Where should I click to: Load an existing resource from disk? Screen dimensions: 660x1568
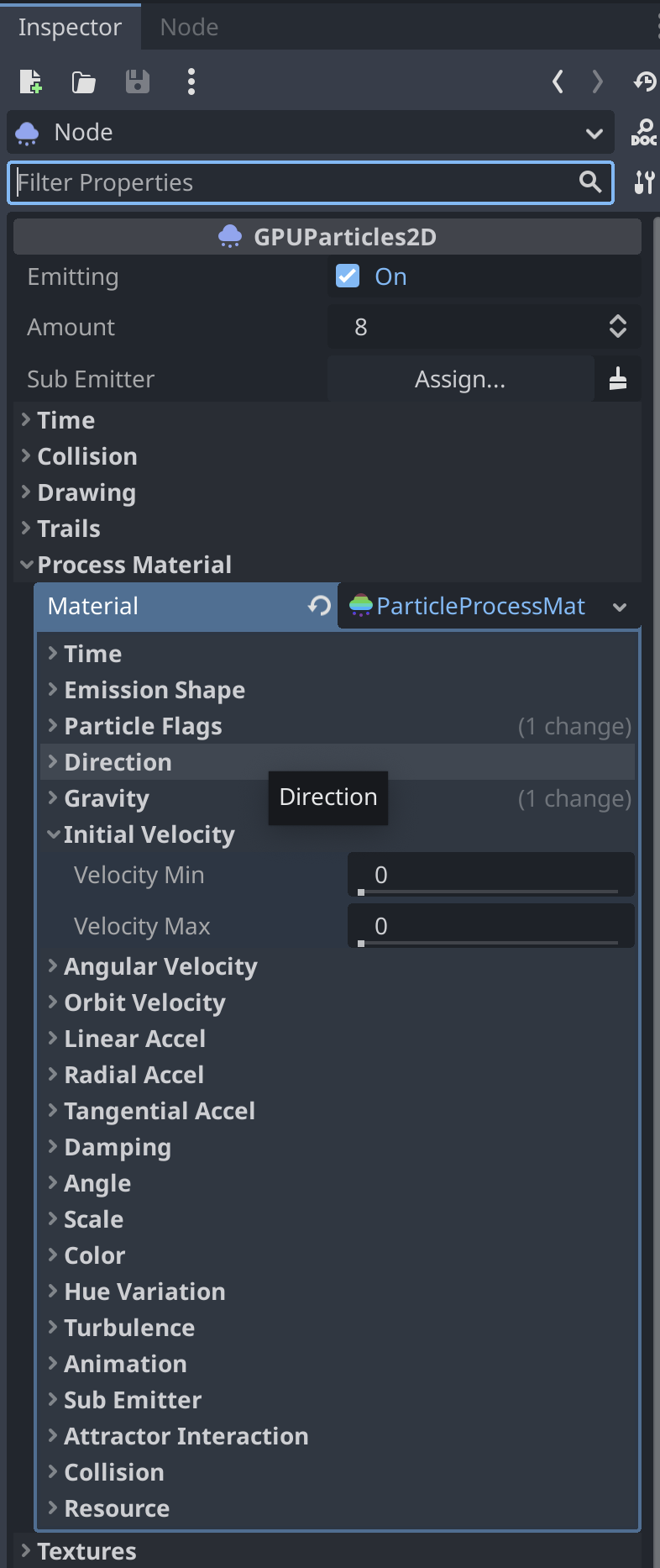pyautogui.click(x=83, y=82)
